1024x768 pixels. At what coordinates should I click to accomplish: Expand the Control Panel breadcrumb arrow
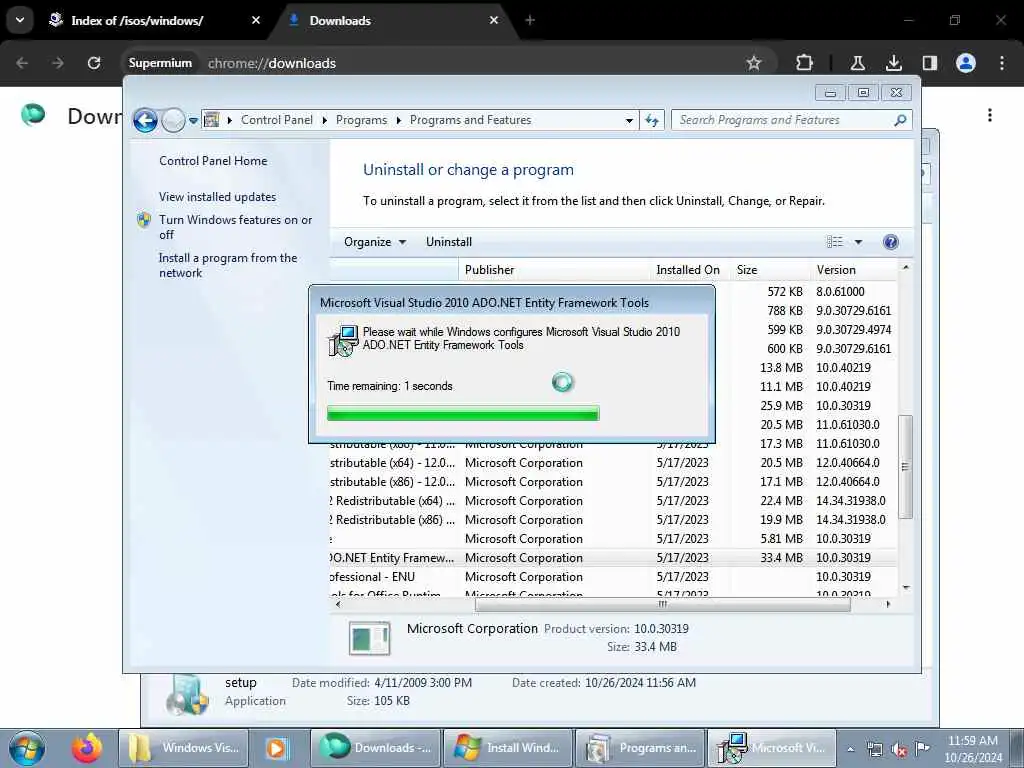(x=325, y=120)
